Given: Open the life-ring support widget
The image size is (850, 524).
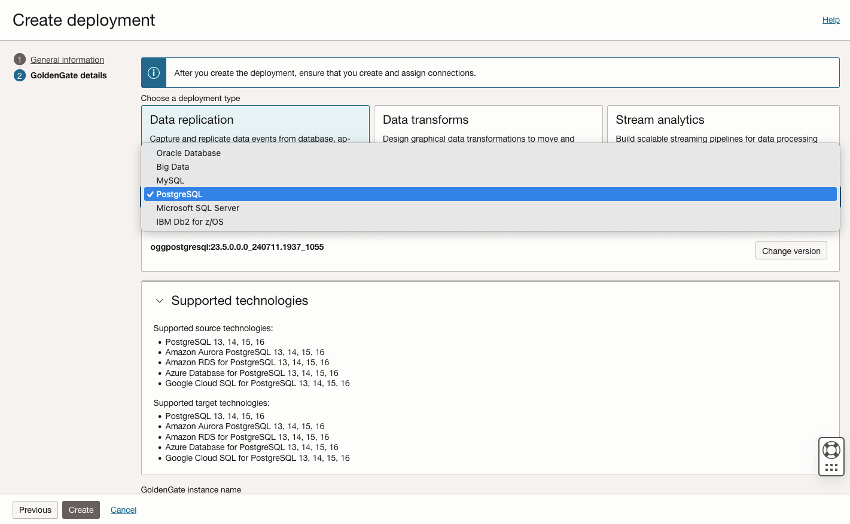Looking at the screenshot, I should [831, 447].
